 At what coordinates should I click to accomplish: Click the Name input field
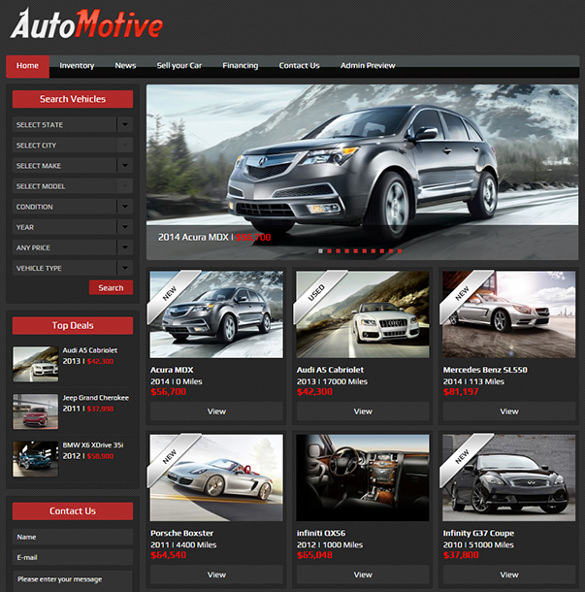pyautogui.click(x=73, y=537)
